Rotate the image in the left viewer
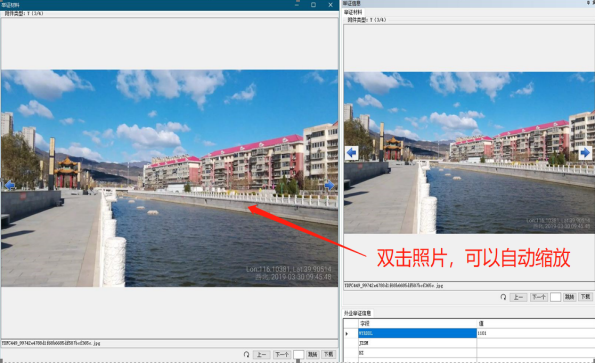595x363 pixels. tap(246, 354)
